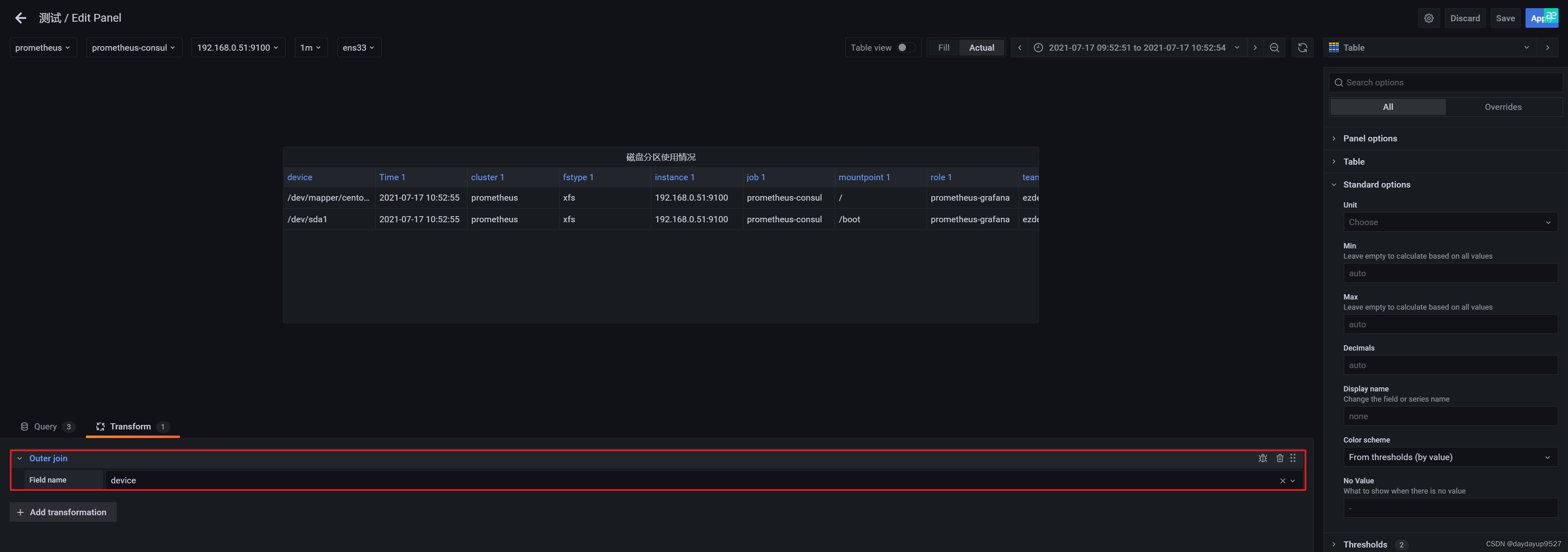Click the Discard button
This screenshot has height=552, width=1568.
click(1465, 18)
